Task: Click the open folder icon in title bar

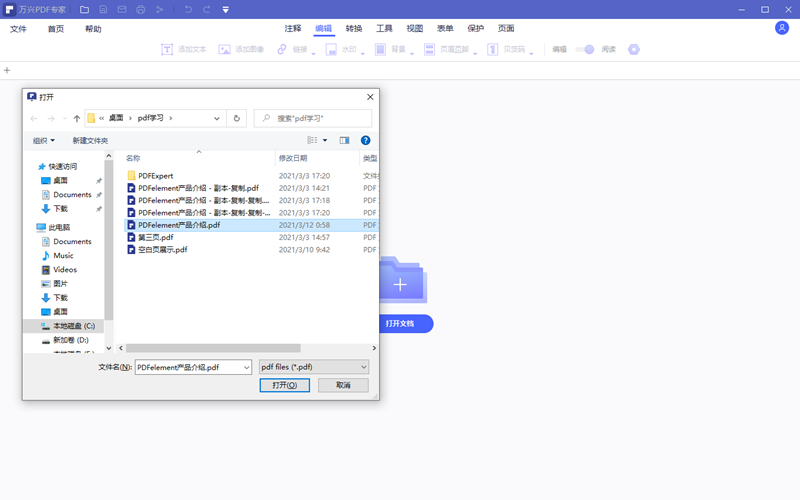Action: 84,10
